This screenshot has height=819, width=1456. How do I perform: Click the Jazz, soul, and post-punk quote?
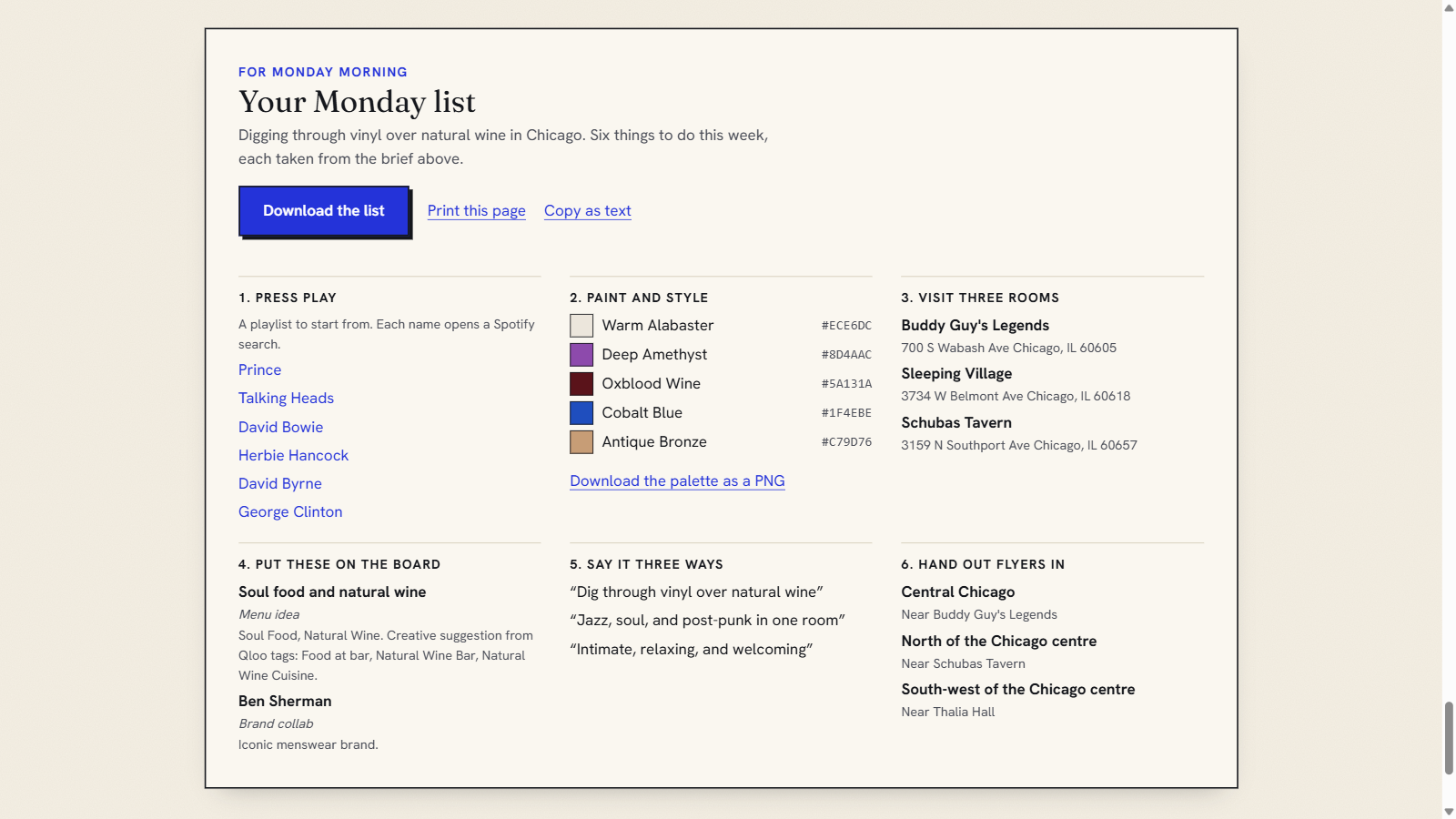click(x=707, y=620)
